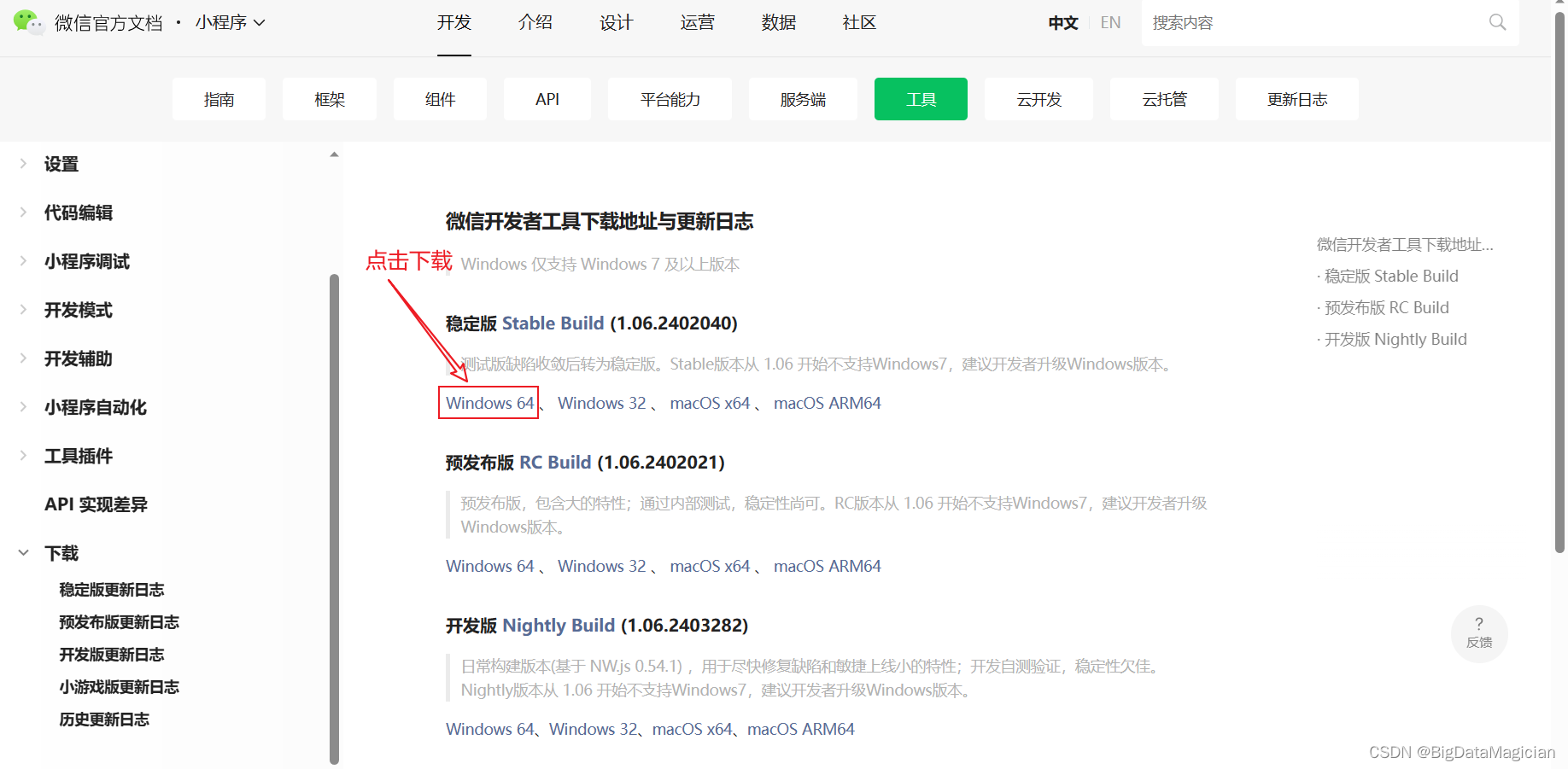Download Nightly Build macOS x64
This screenshot has height=769, width=1568.
[693, 729]
